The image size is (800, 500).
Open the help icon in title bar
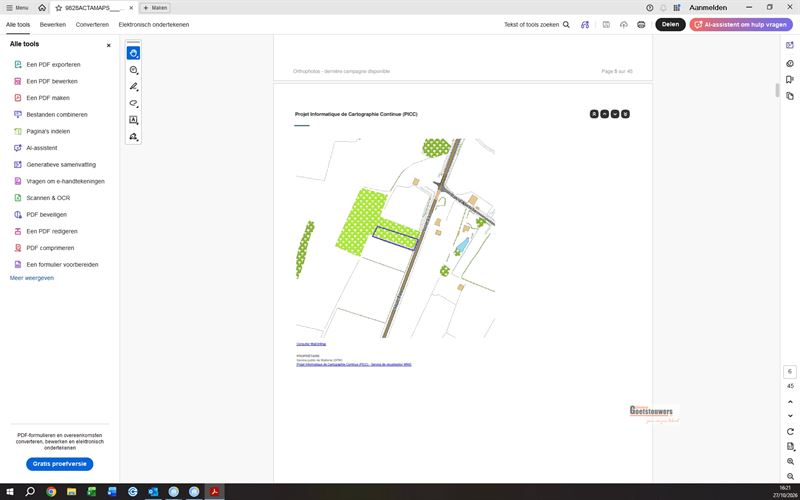[649, 8]
